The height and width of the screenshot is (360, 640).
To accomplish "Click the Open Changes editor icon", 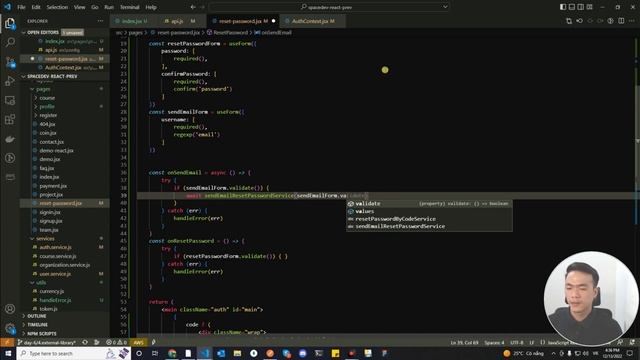I will [x=569, y=21].
